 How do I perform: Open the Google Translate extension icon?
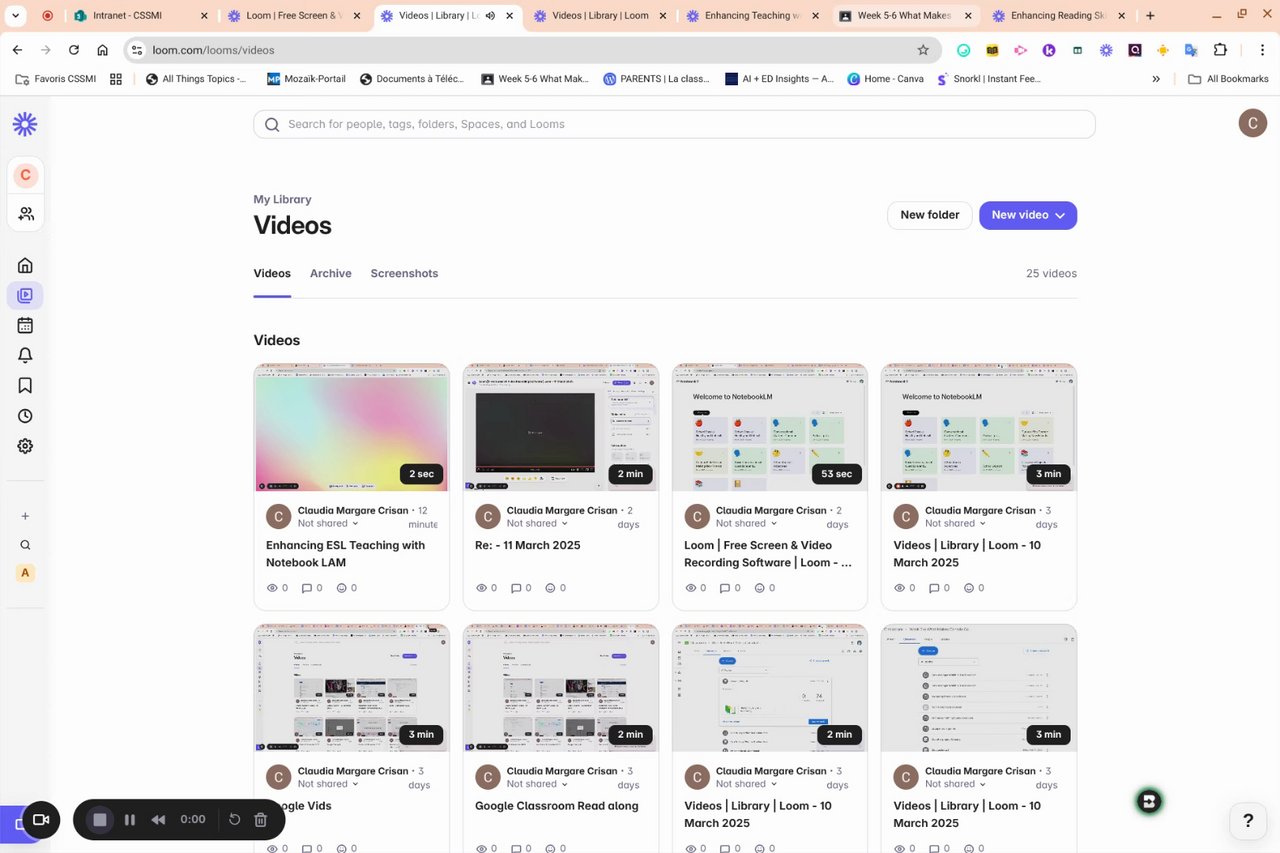1191,50
